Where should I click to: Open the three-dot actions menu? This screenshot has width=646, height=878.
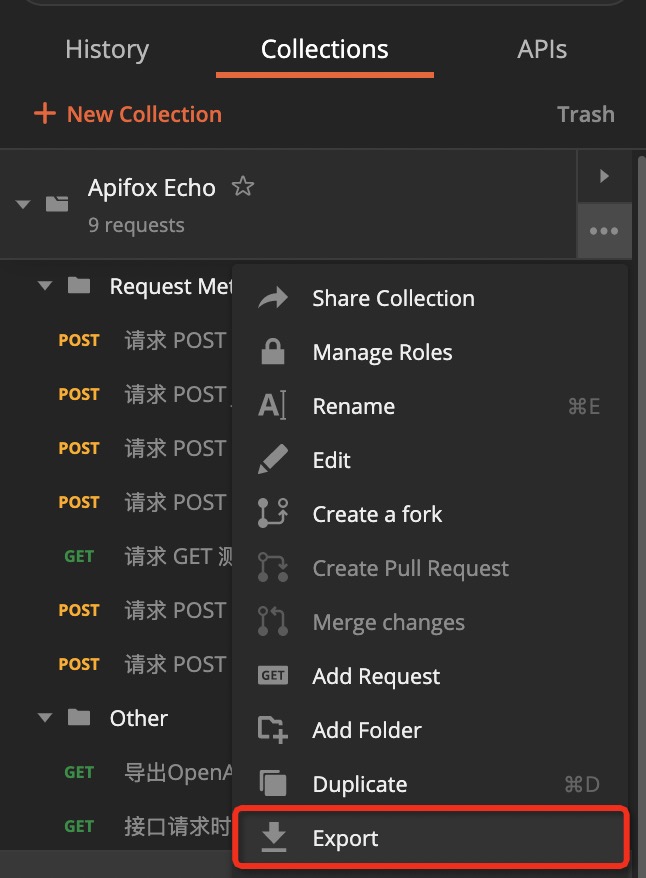tap(605, 230)
